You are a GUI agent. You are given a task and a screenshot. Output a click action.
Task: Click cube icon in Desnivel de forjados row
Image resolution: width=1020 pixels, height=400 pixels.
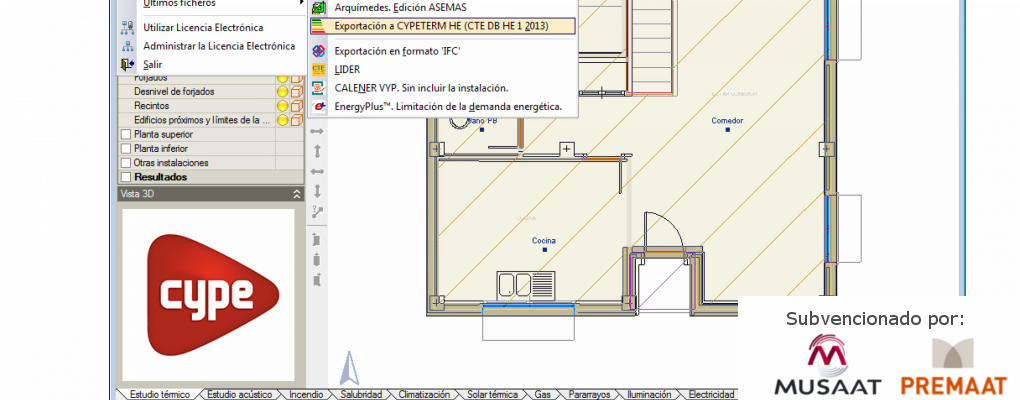tap(297, 92)
